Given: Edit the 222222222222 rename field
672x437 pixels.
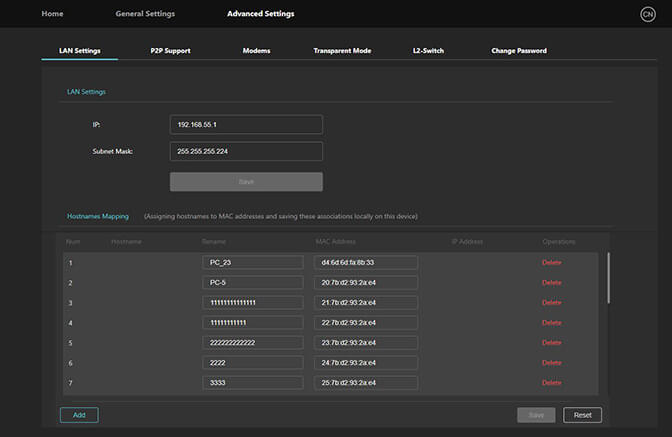Looking at the screenshot, I should 253,342.
